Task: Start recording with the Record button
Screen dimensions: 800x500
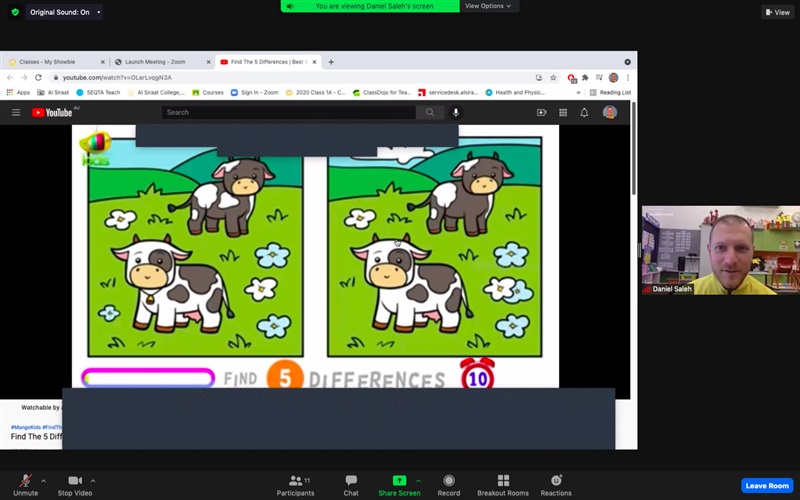Action: click(448, 485)
